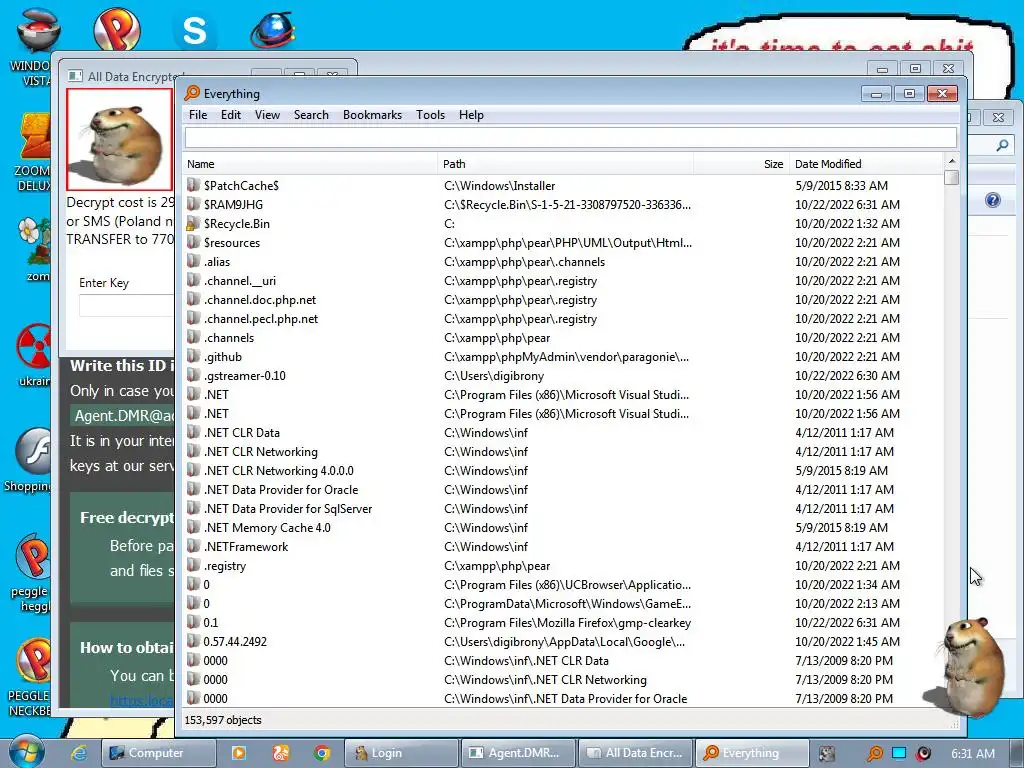The height and width of the screenshot is (768, 1024).
Task: Open the Bookmarks menu in Everything
Action: point(372,115)
